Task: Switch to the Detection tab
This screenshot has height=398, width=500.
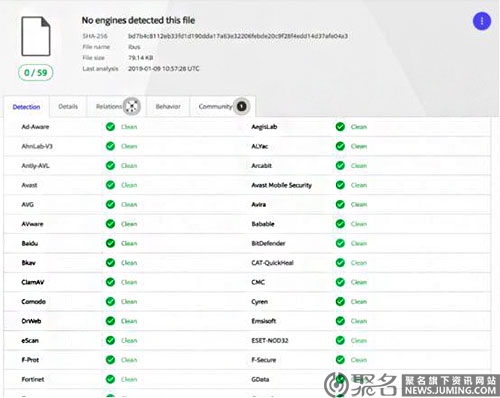Action: pyautogui.click(x=26, y=107)
